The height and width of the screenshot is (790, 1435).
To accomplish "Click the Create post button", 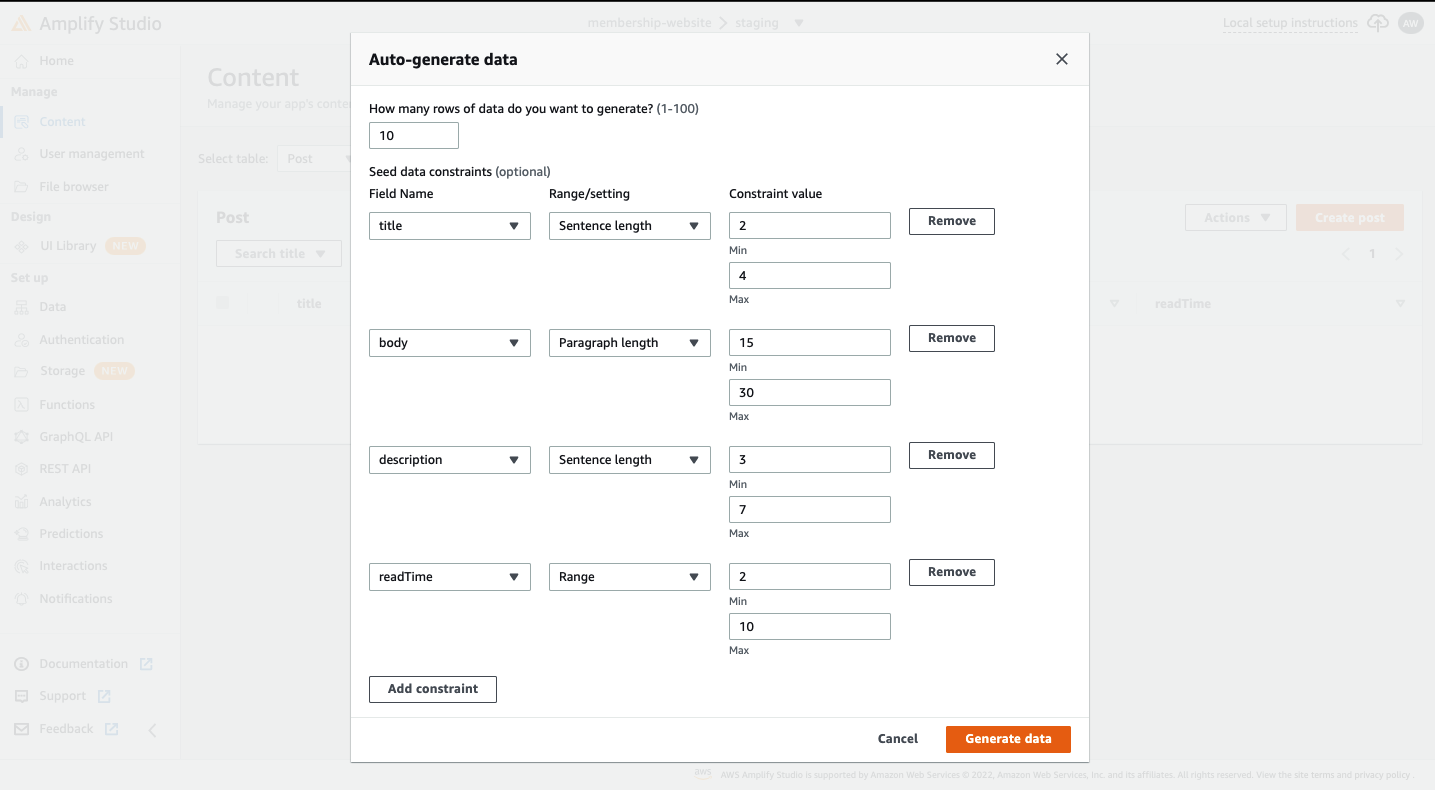I will point(1350,218).
